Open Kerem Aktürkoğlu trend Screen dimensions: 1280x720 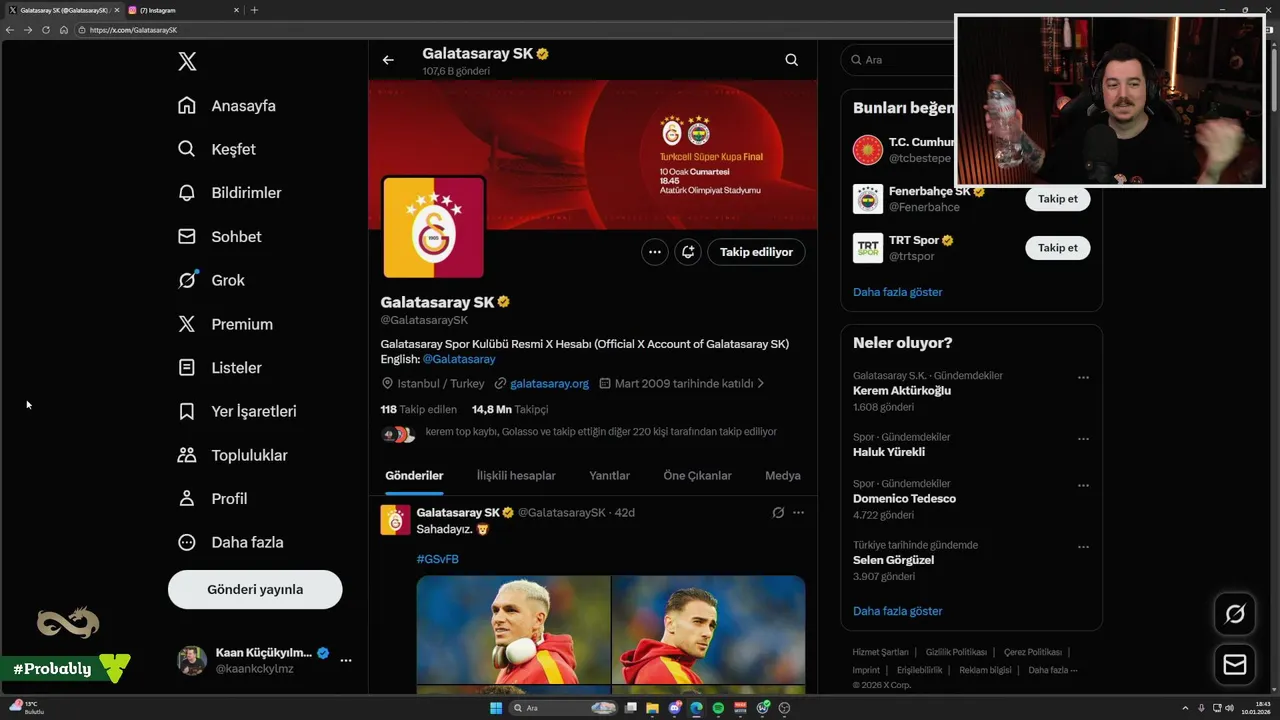click(902, 391)
